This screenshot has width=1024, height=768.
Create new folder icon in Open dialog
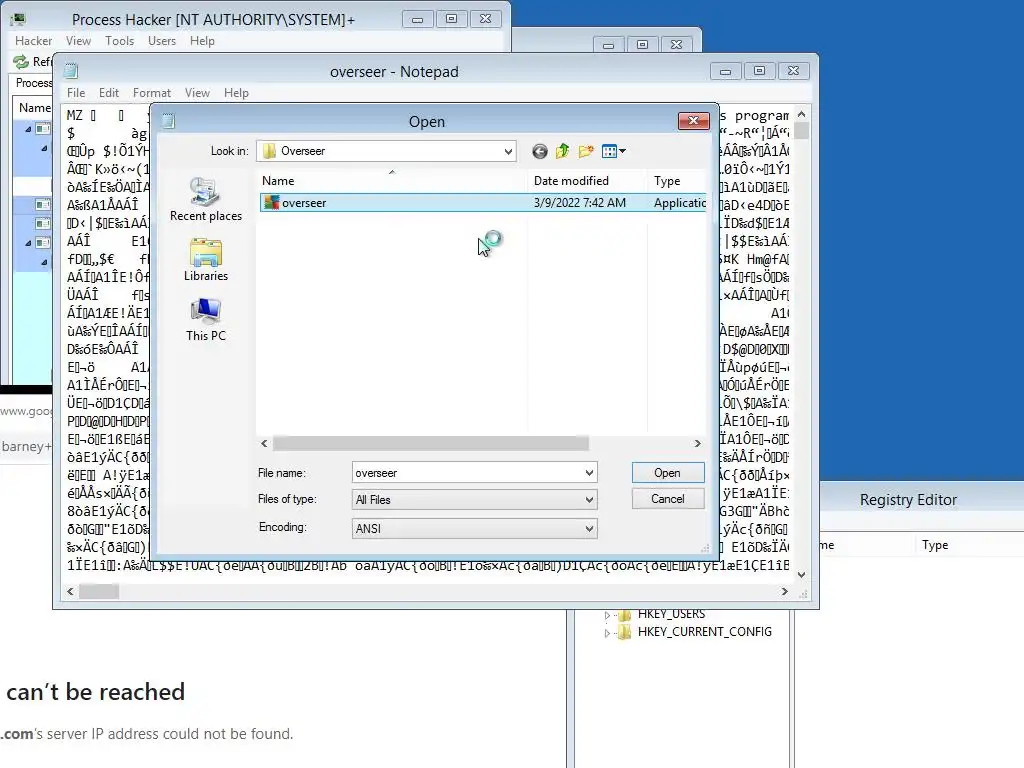point(586,152)
